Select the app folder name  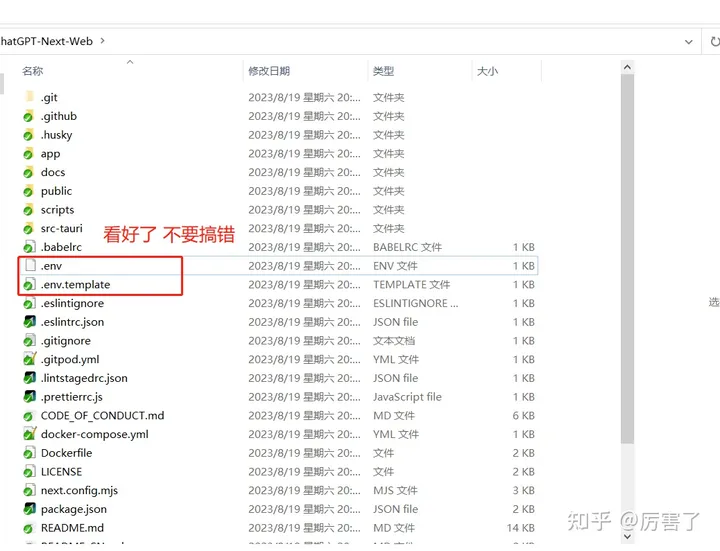click(x=51, y=154)
